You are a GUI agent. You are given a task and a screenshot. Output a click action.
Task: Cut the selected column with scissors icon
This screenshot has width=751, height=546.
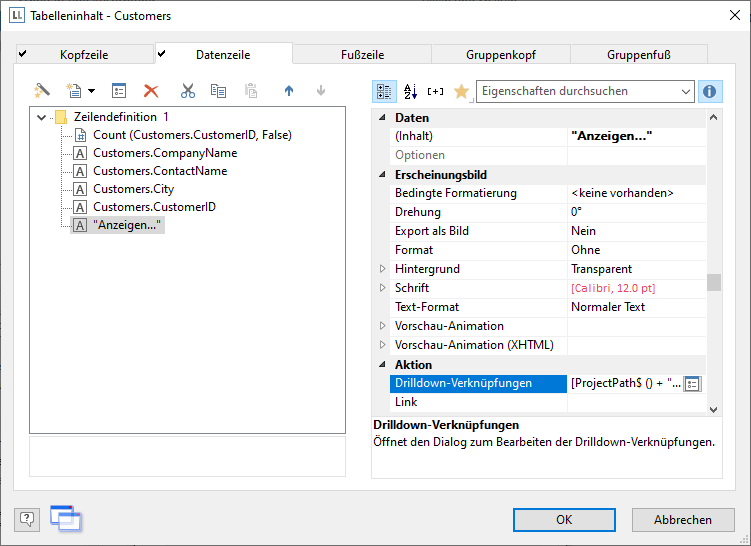coord(188,91)
